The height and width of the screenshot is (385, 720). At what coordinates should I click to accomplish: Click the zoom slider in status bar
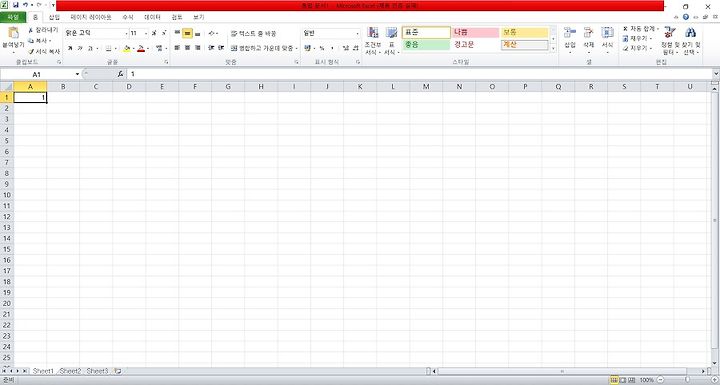(687, 380)
